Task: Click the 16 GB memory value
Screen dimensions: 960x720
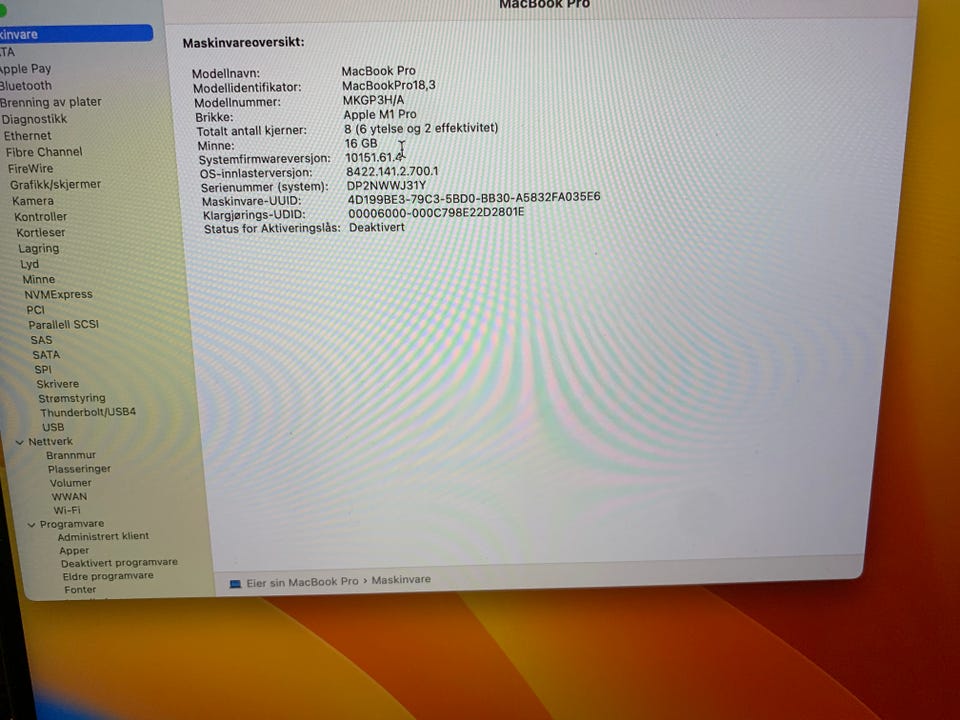Action: (x=361, y=144)
